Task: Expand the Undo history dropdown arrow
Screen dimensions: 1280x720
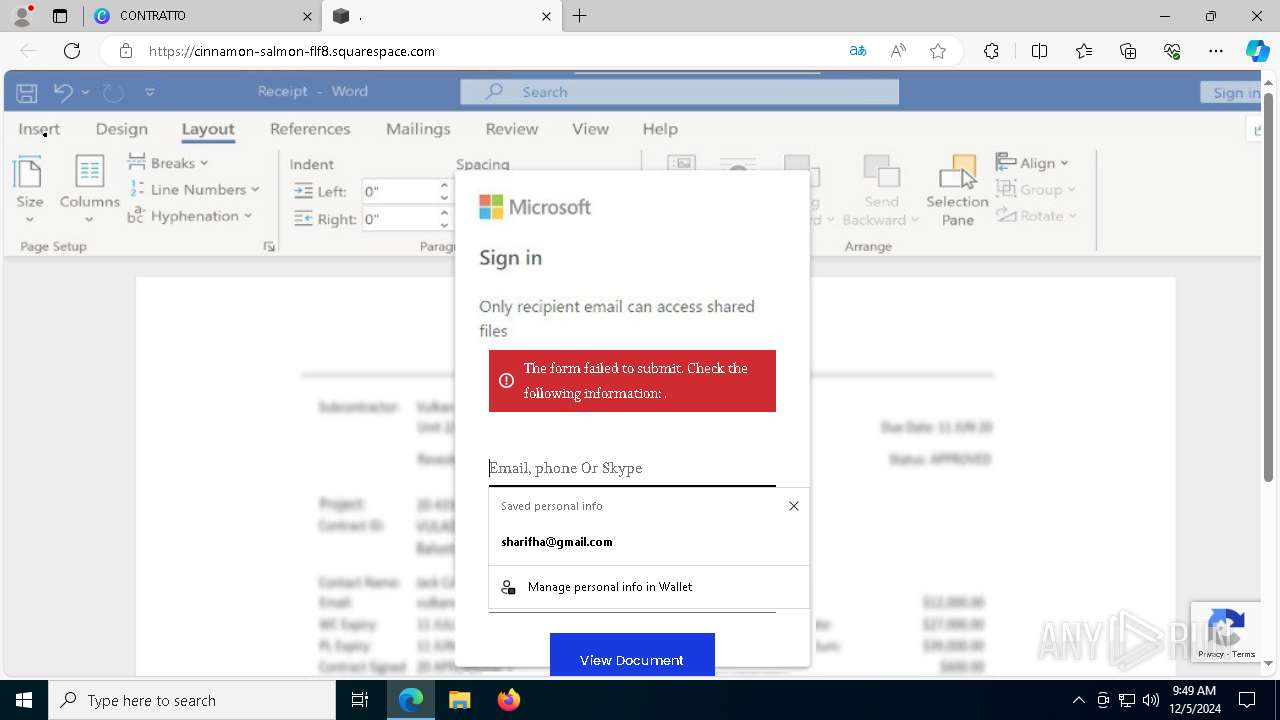Action: [85, 92]
